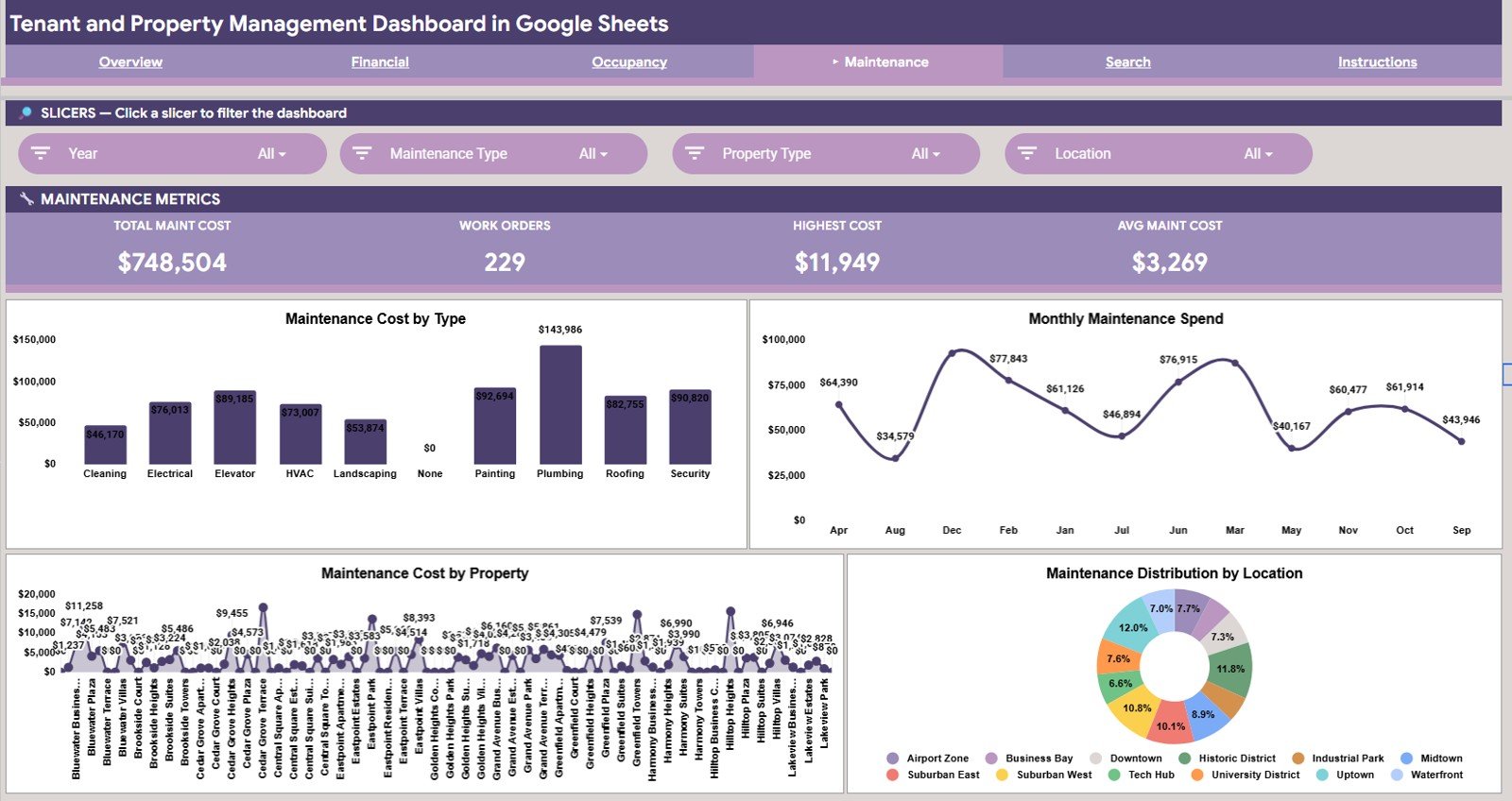
Task: Expand the Maintenance Type All dropdown
Action: tap(593, 154)
